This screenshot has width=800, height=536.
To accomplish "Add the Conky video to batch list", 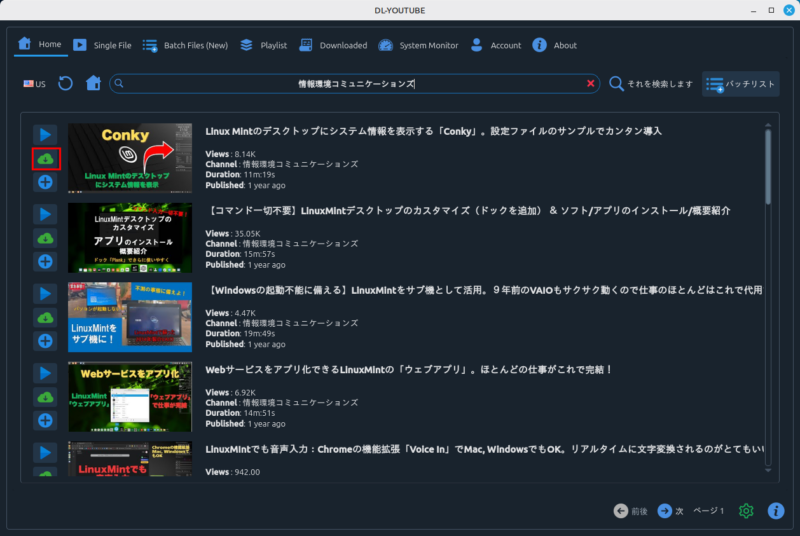I will click(x=46, y=182).
